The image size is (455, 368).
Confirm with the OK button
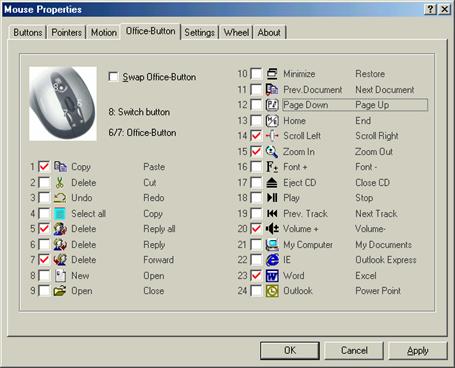point(290,350)
